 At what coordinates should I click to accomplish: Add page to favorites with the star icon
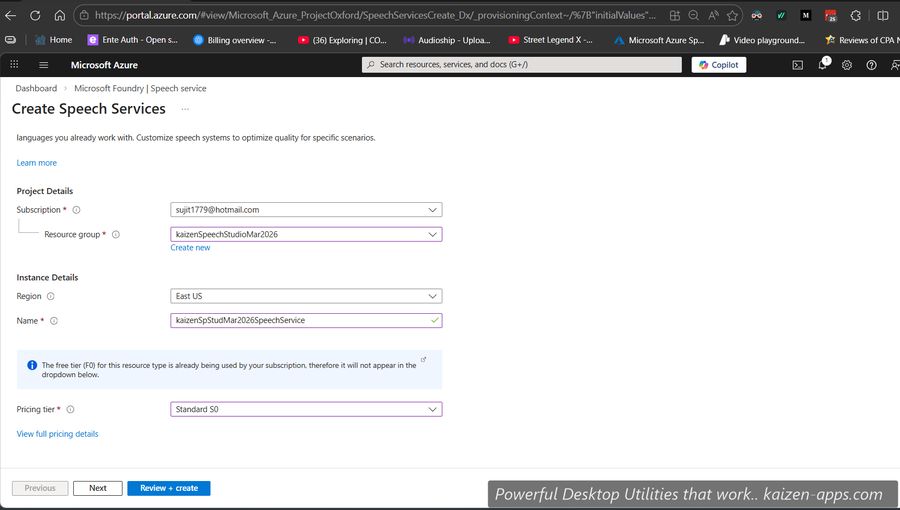[x=732, y=15]
